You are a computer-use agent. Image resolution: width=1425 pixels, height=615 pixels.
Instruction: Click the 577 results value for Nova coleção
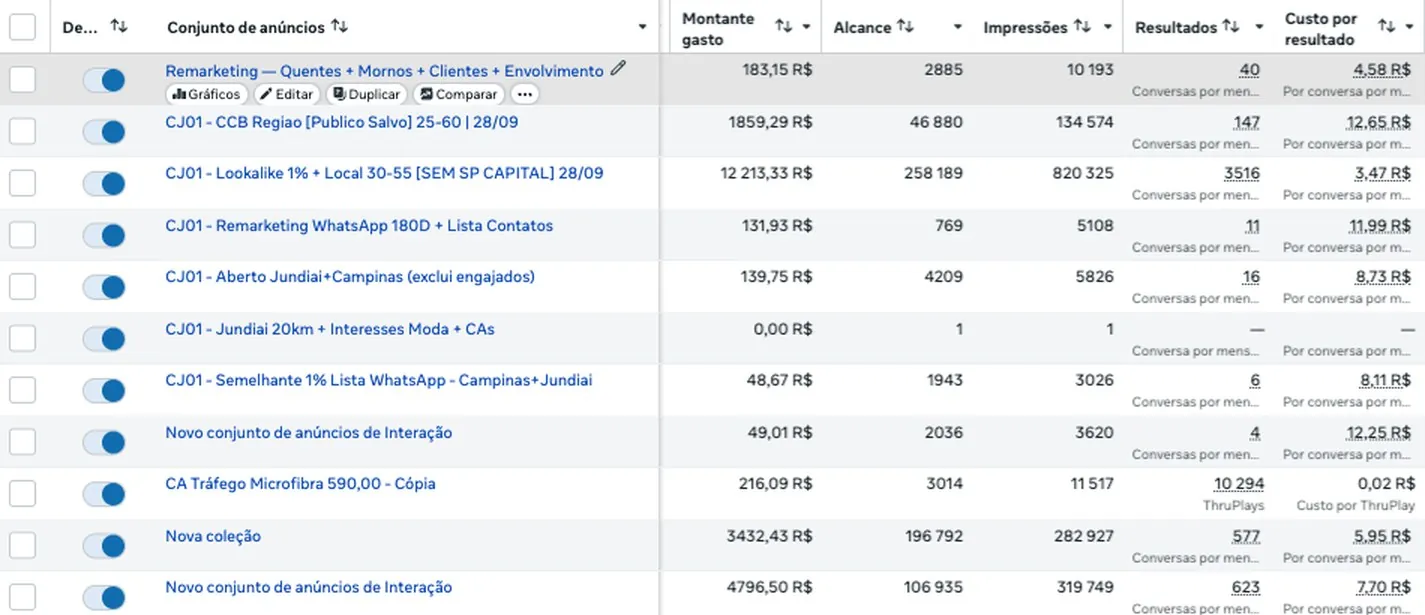[1247, 536]
